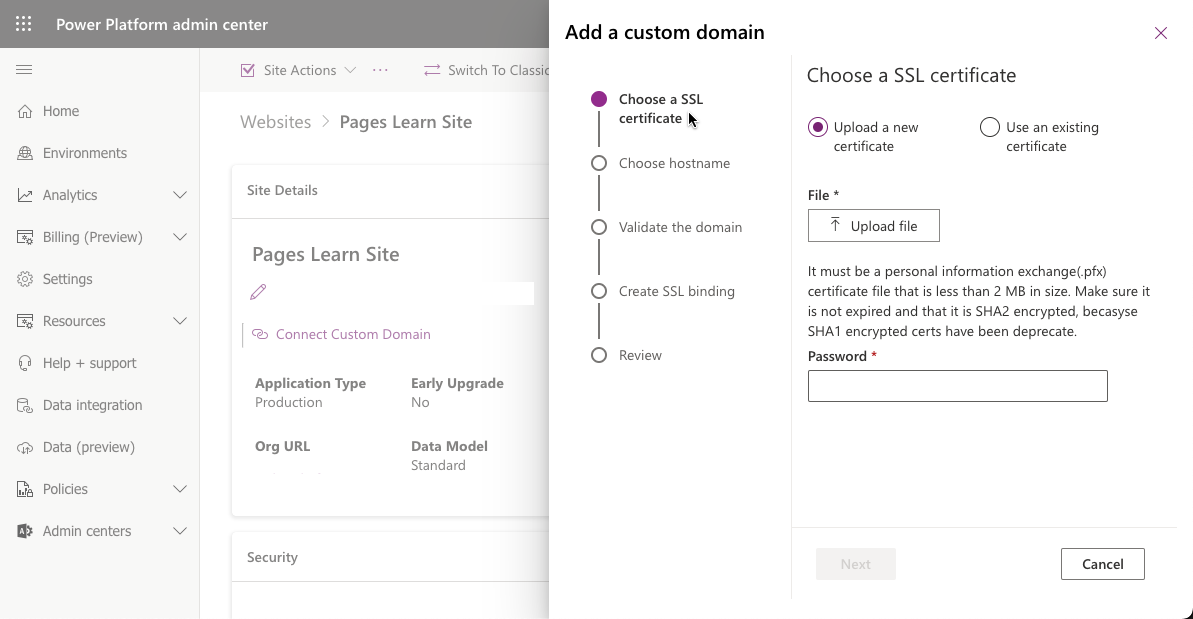1193x619 pixels.
Task: Expand the Analytics section chevron
Action: (180, 195)
